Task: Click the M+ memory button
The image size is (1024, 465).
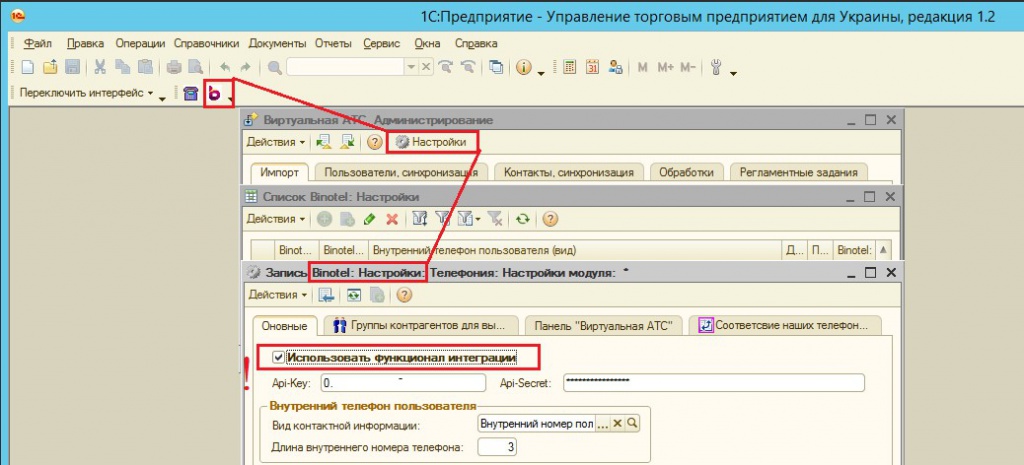Action: point(665,67)
